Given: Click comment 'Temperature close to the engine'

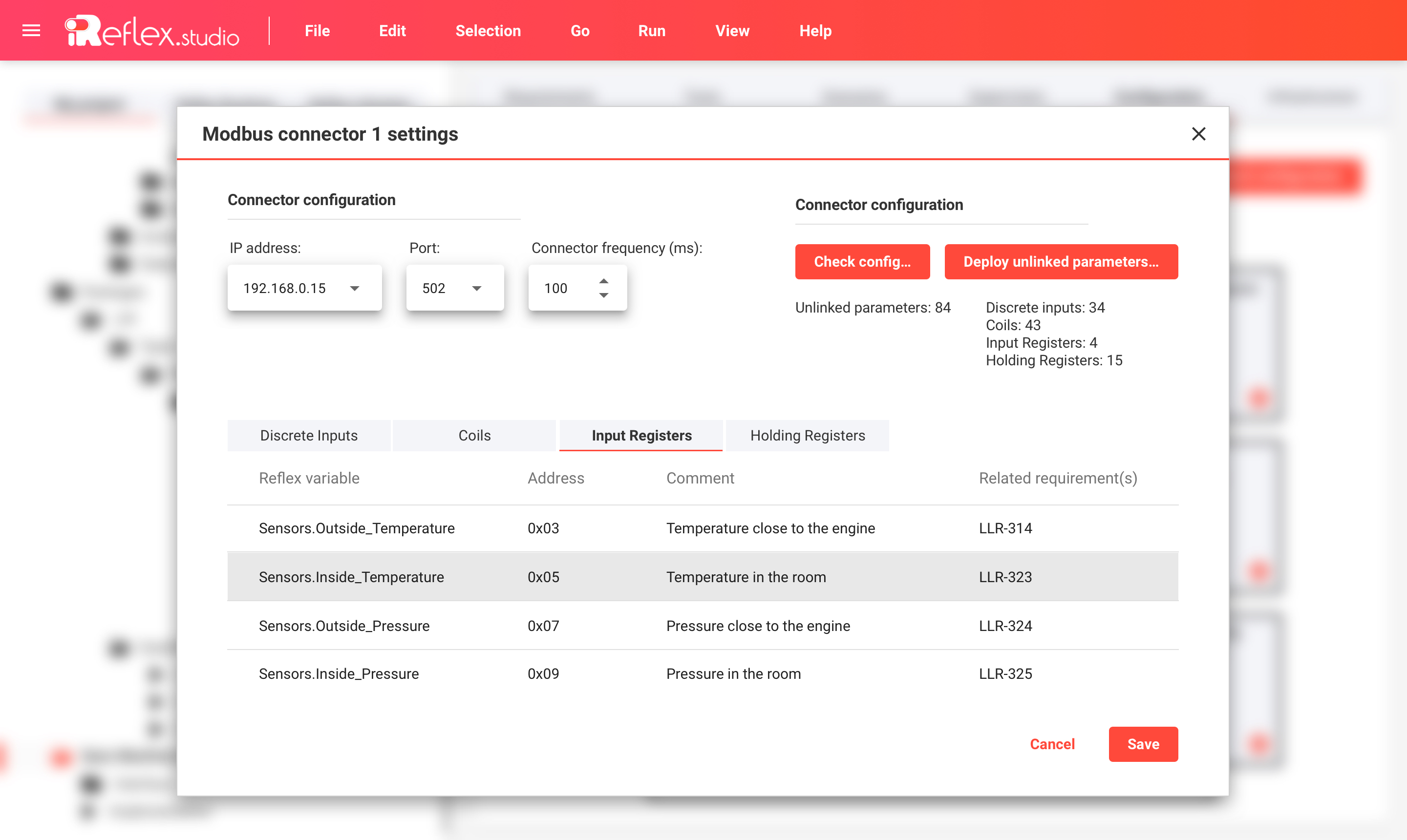Looking at the screenshot, I should click(770, 528).
